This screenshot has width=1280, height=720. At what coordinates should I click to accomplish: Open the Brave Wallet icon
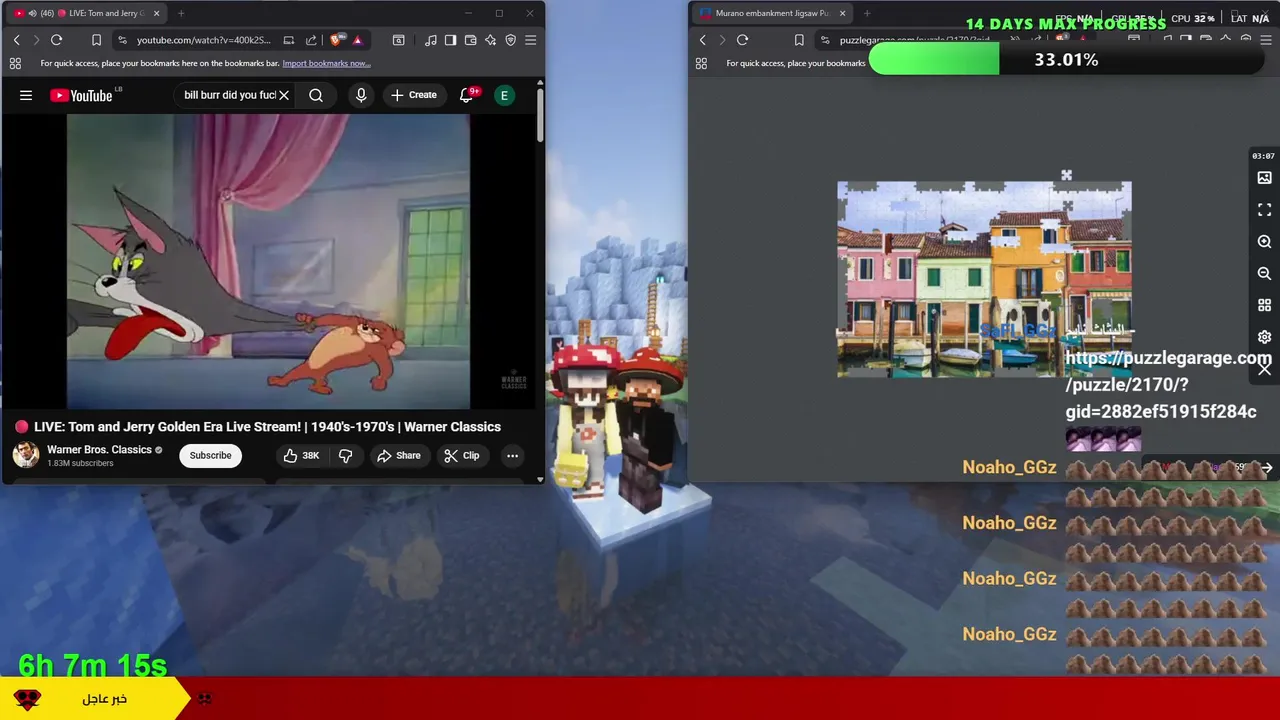pyautogui.click(x=470, y=40)
